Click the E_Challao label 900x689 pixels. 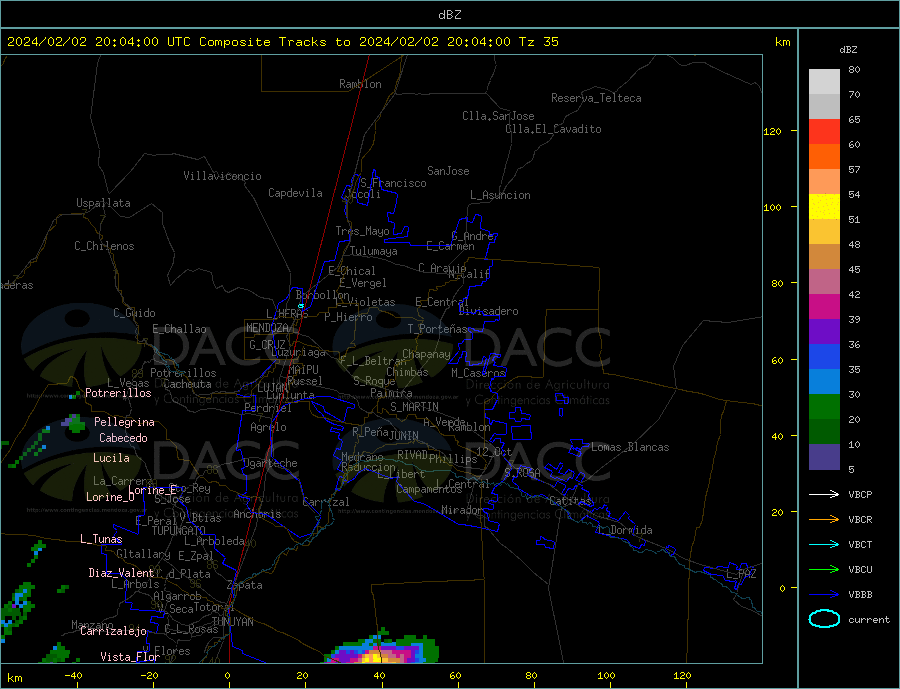(179, 330)
